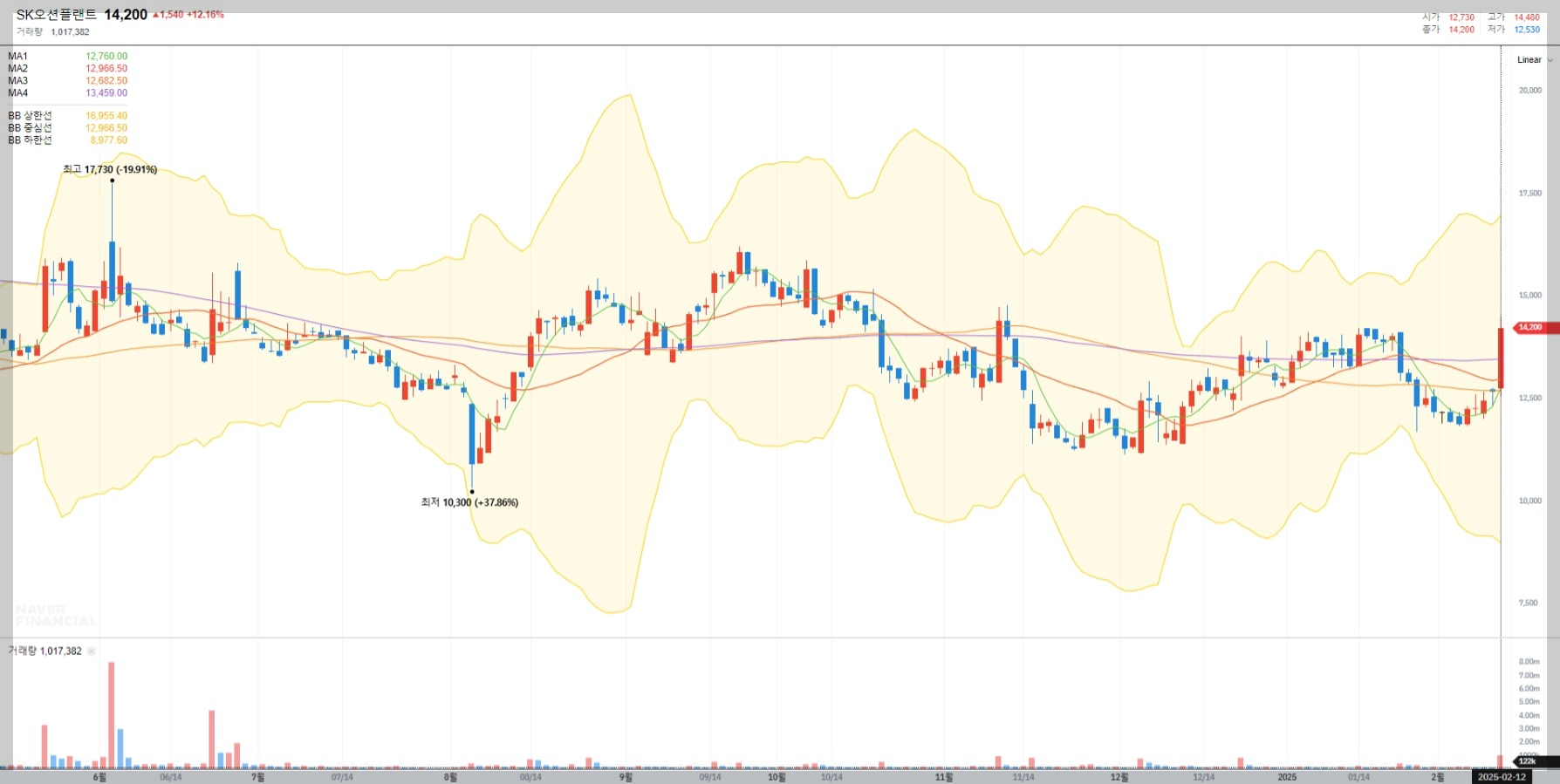Click the 12/14 label on the time axis

coord(1203,777)
